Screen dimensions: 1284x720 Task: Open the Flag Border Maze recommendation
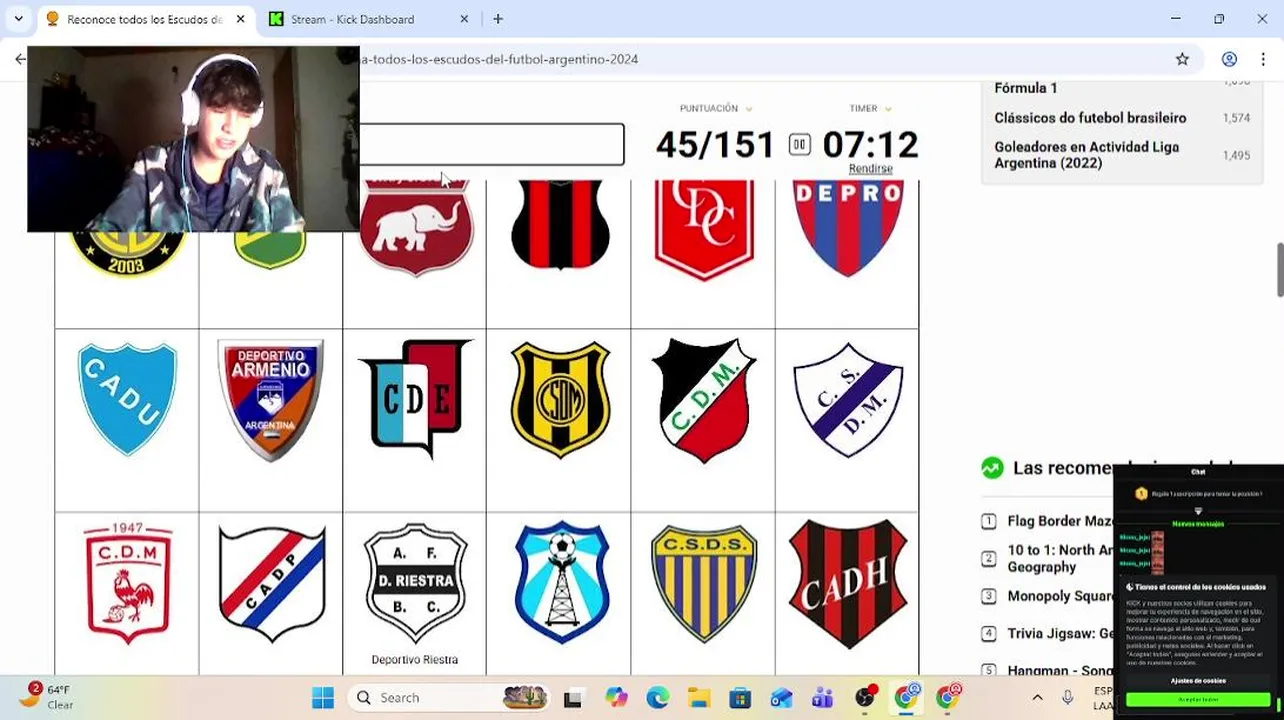point(1060,521)
